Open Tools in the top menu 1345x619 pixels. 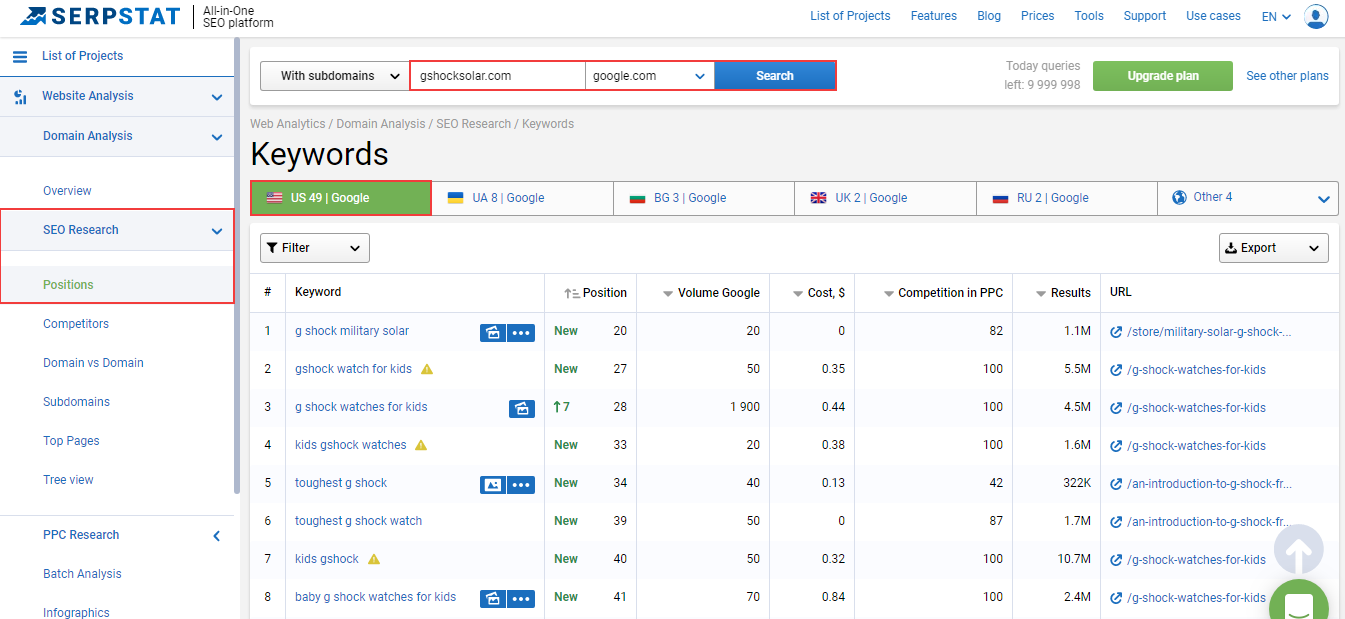click(1089, 16)
